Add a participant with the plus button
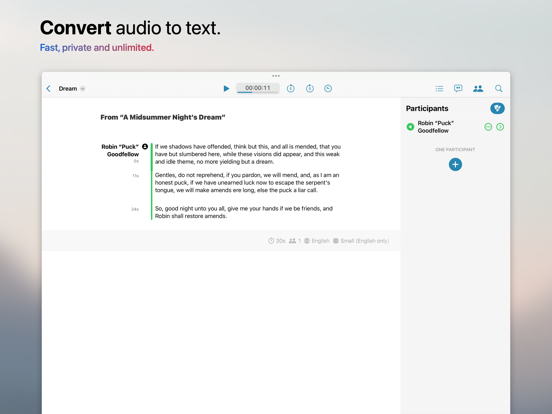Screen dimensions: 552x414 click(455, 164)
